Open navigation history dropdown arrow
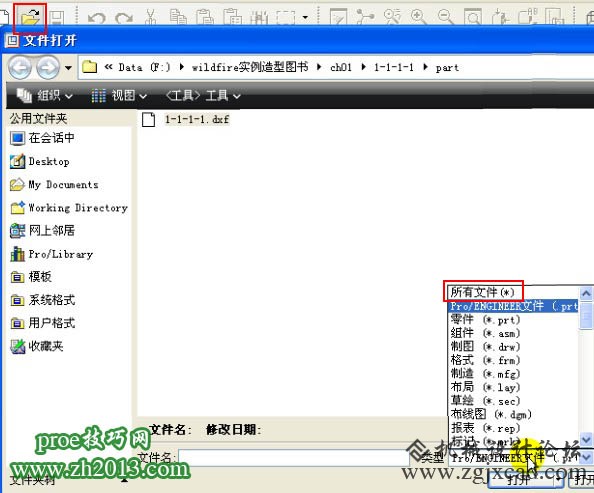This screenshot has height=493, width=594. point(68,68)
